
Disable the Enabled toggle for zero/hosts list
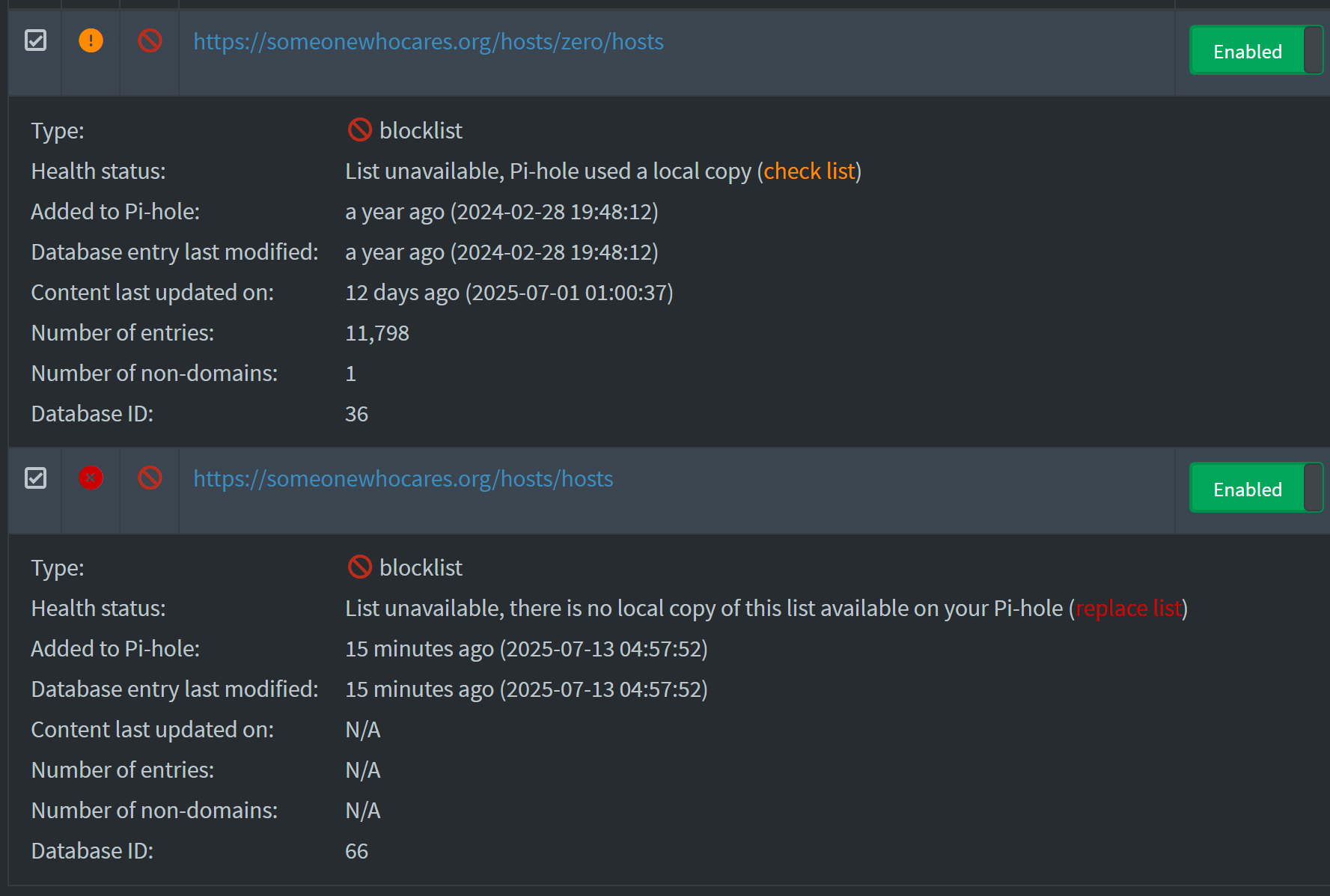coord(1256,50)
